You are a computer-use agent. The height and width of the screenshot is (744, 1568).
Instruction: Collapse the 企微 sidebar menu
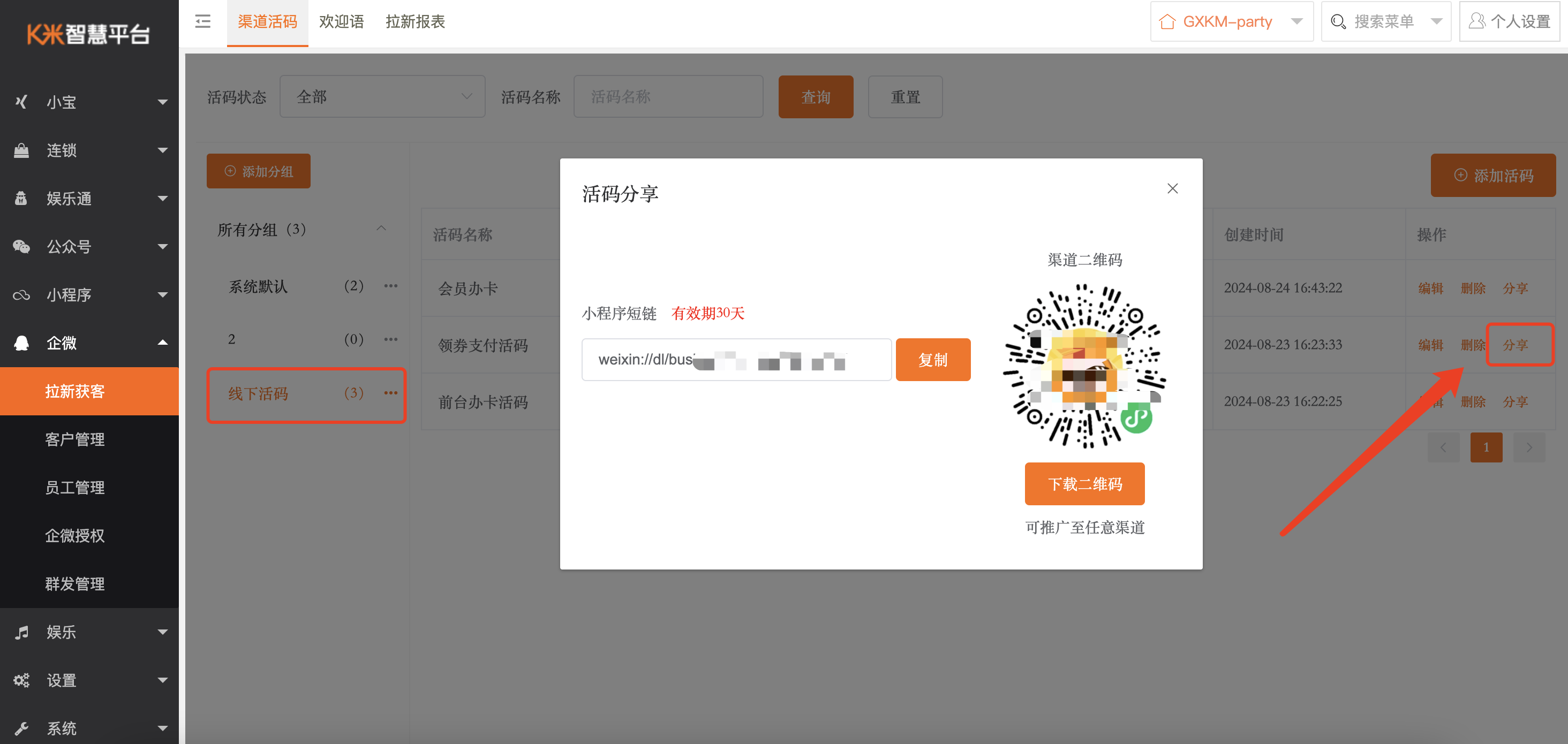pos(162,343)
